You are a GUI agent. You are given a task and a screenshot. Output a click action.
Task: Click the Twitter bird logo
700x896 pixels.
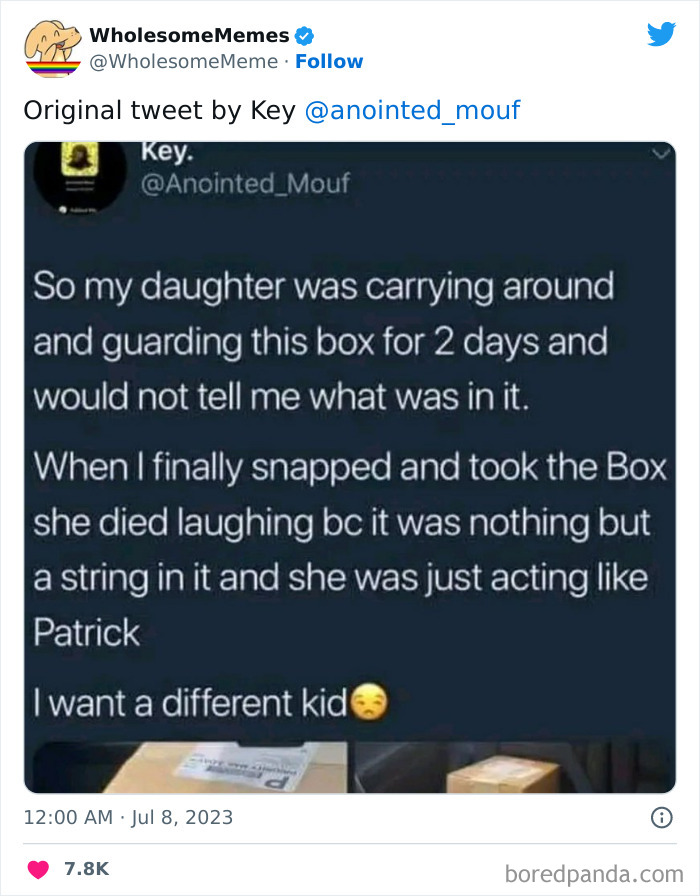[x=662, y=33]
